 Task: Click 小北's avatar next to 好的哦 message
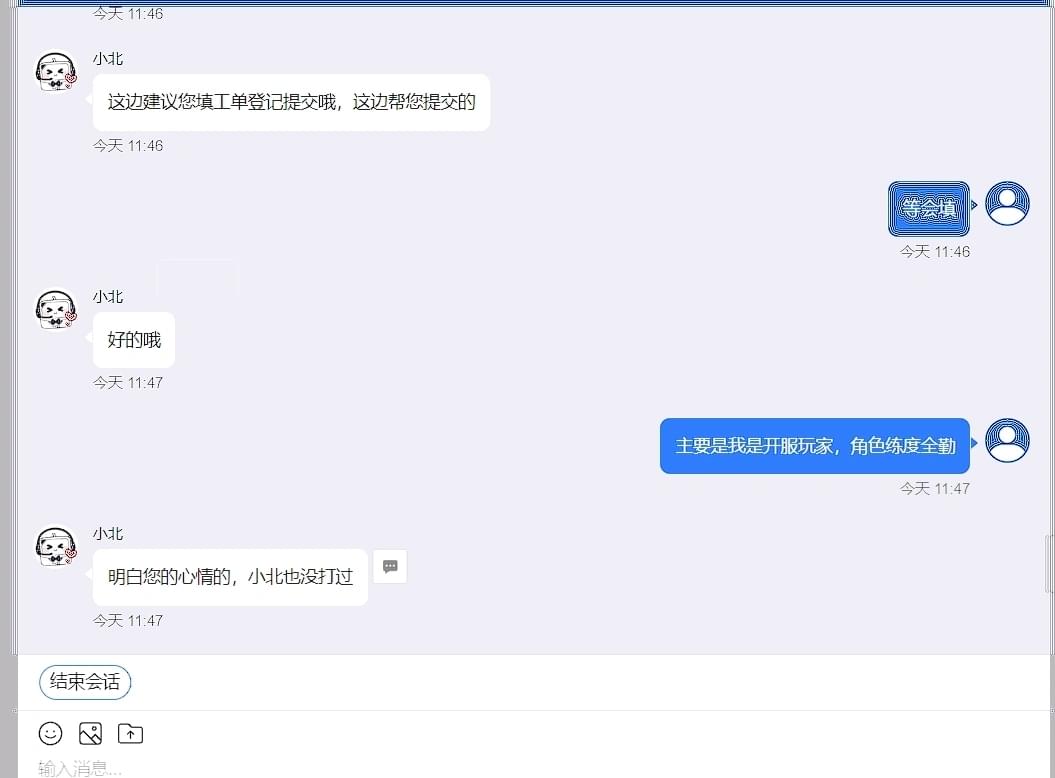coord(56,310)
